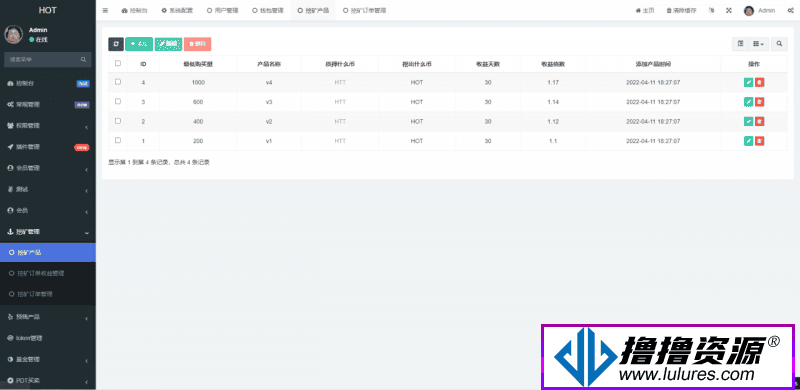Click the sidebar search magnifier icon

[83, 60]
